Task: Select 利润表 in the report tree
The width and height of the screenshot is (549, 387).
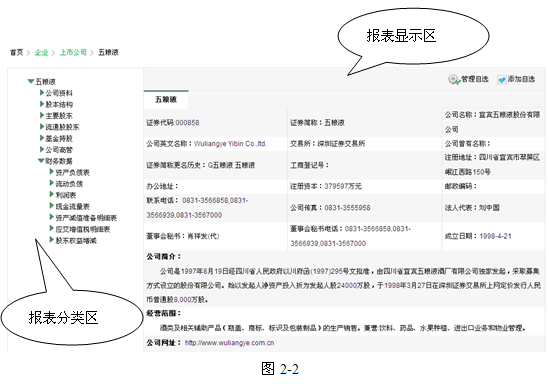Action: (65, 195)
